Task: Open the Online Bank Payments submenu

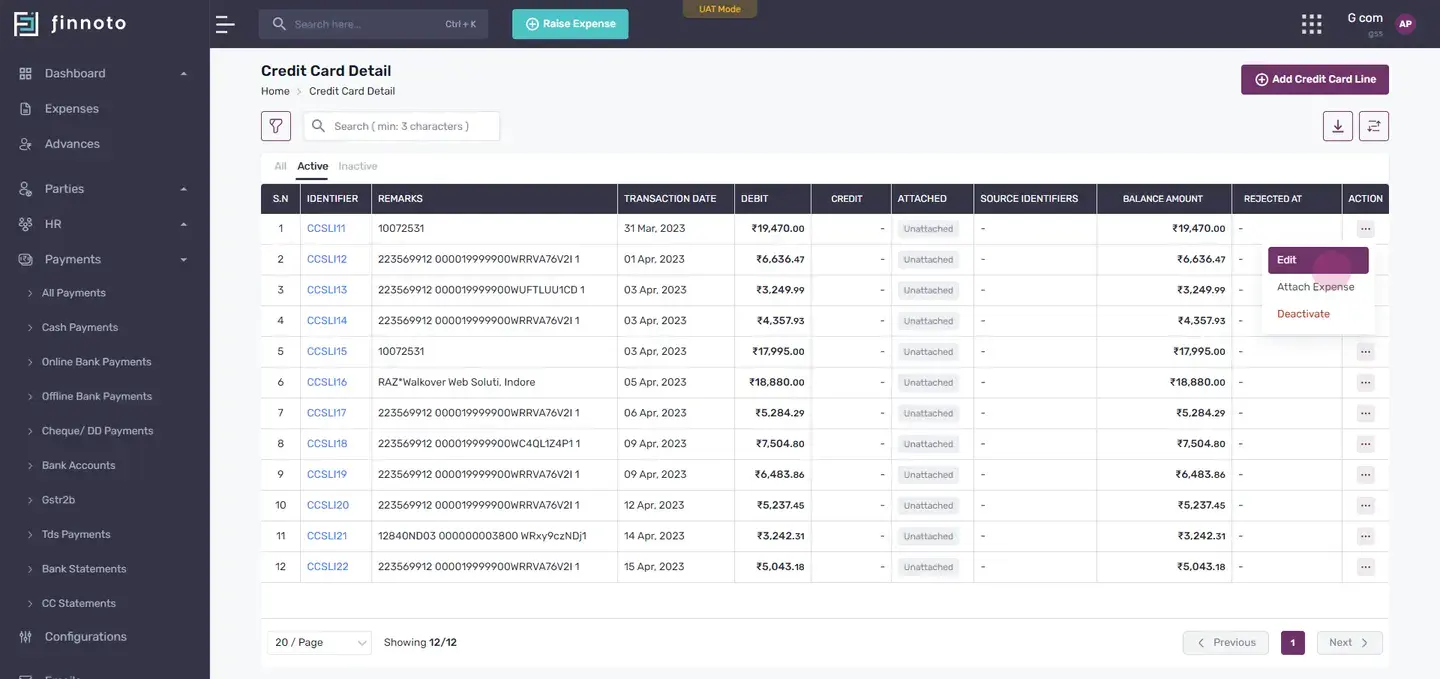Action: click(96, 362)
